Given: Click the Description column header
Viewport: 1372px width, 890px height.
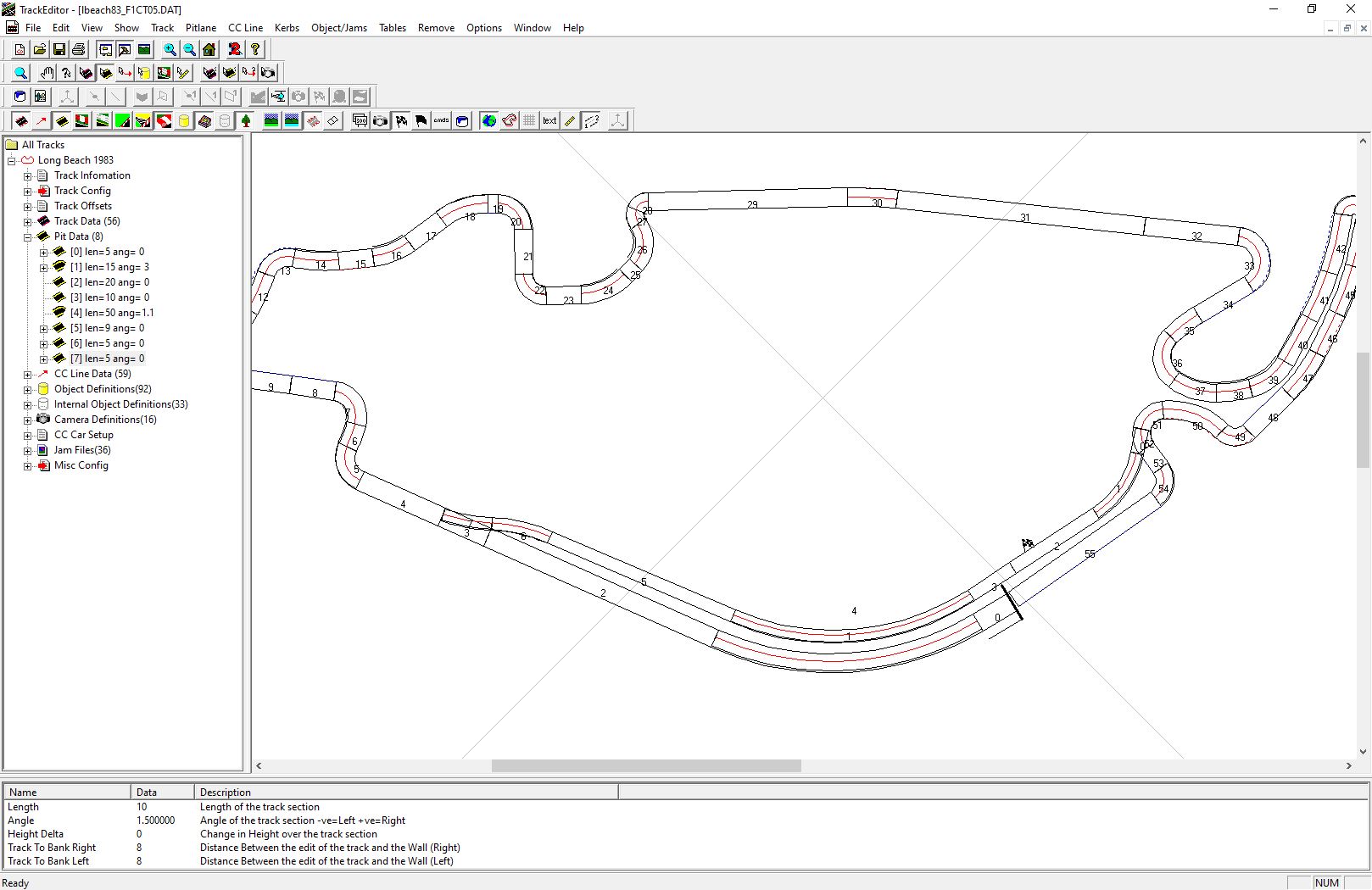Looking at the screenshot, I should [x=225, y=793].
